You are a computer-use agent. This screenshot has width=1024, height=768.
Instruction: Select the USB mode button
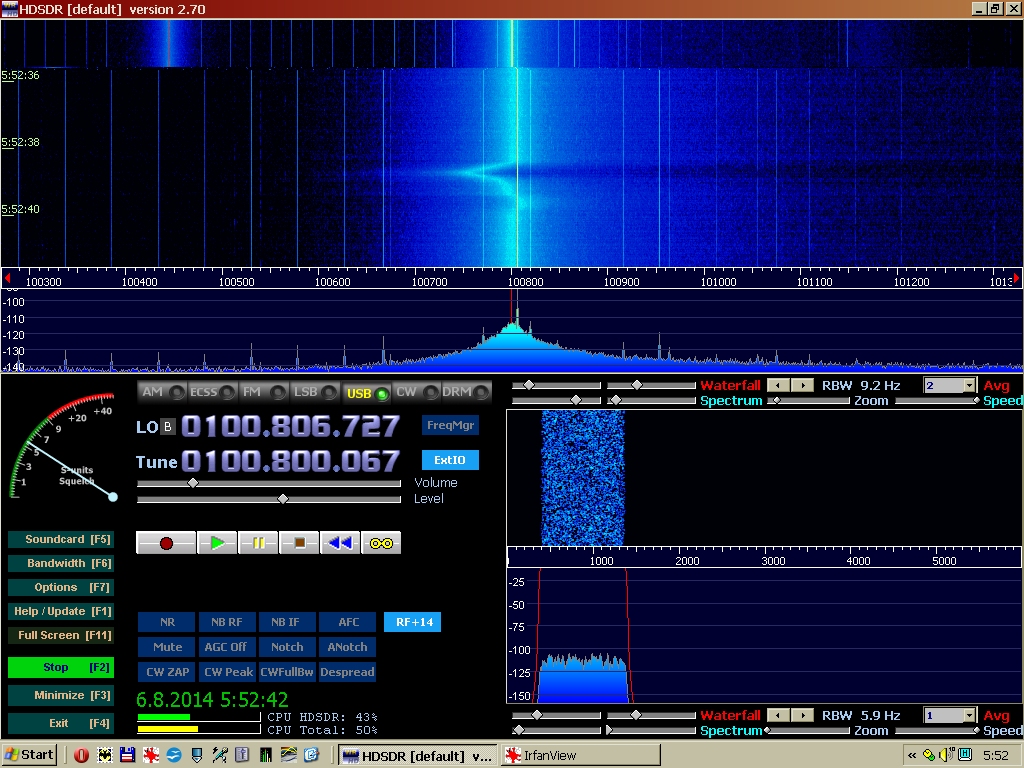coord(366,392)
